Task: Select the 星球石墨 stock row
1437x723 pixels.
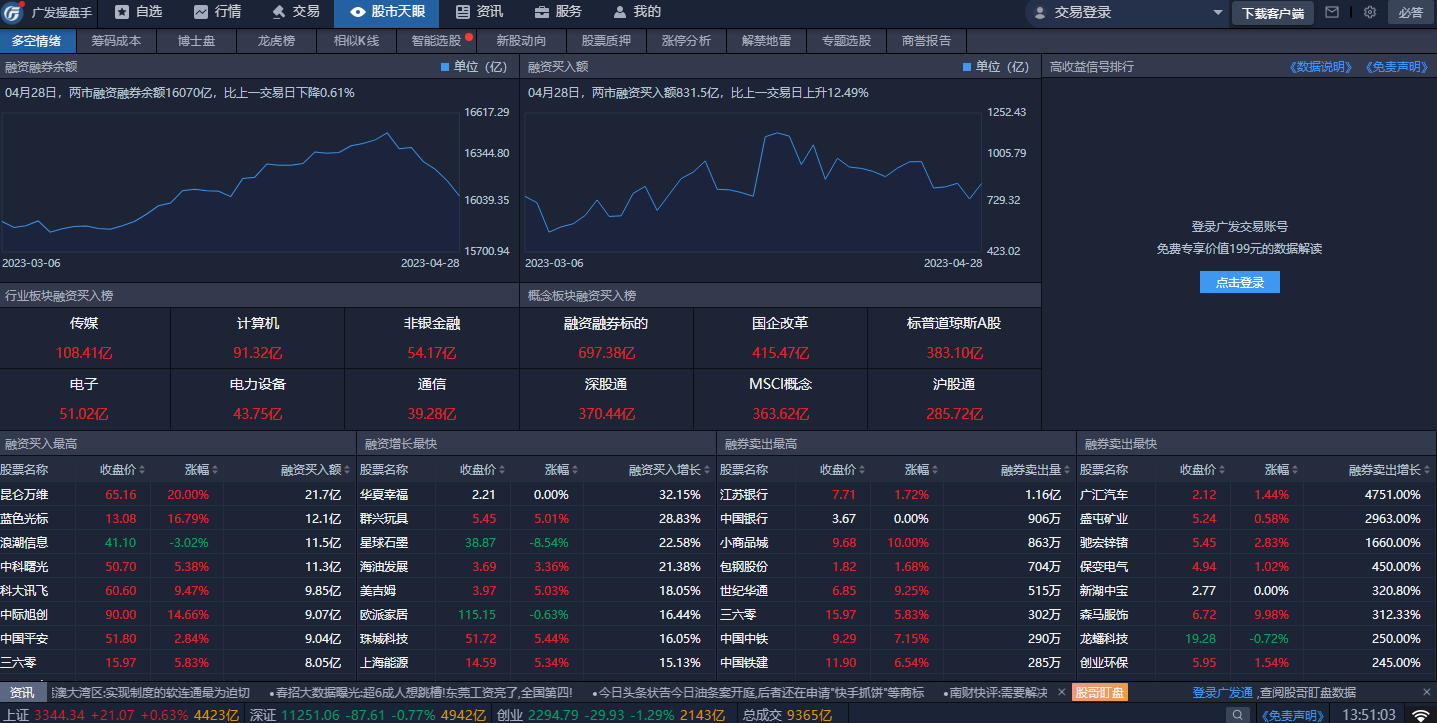Action: pyautogui.click(x=537, y=542)
